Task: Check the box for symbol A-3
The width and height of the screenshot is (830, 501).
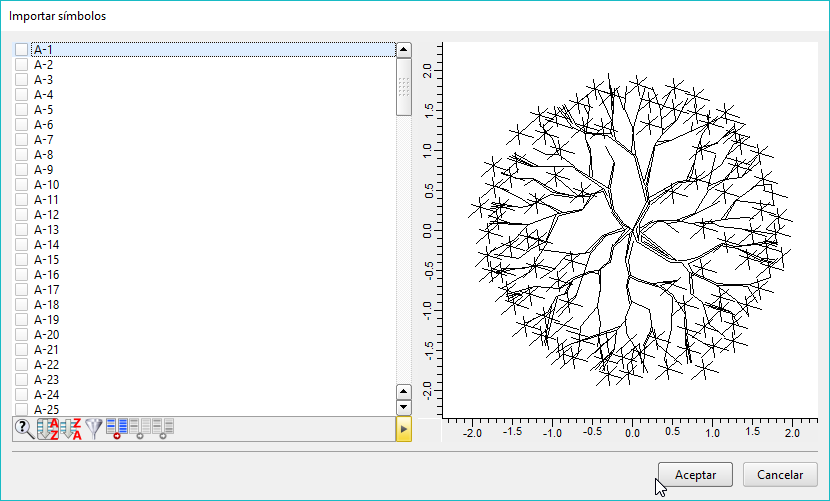Action: (21, 79)
